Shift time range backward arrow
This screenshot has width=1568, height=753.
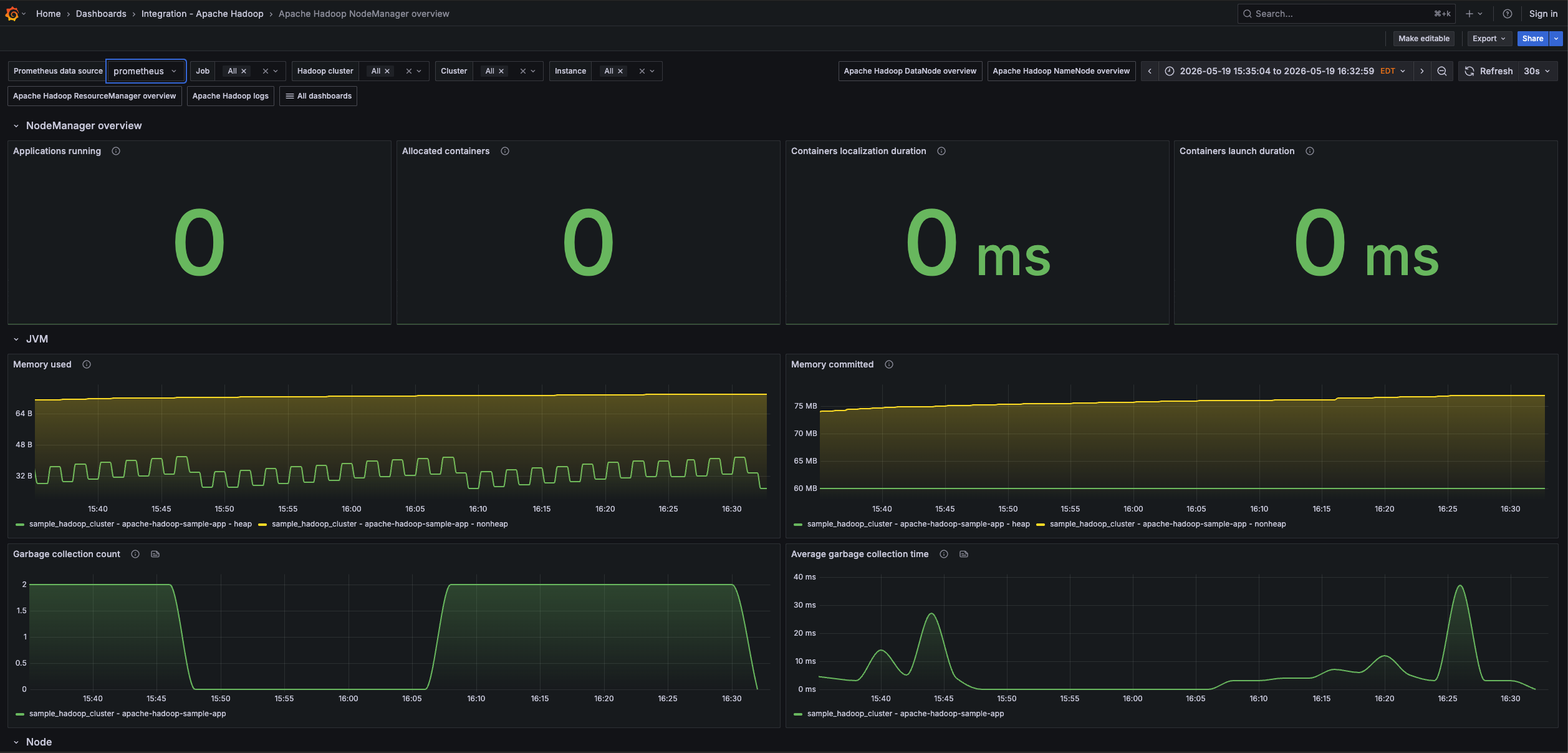click(x=1150, y=71)
